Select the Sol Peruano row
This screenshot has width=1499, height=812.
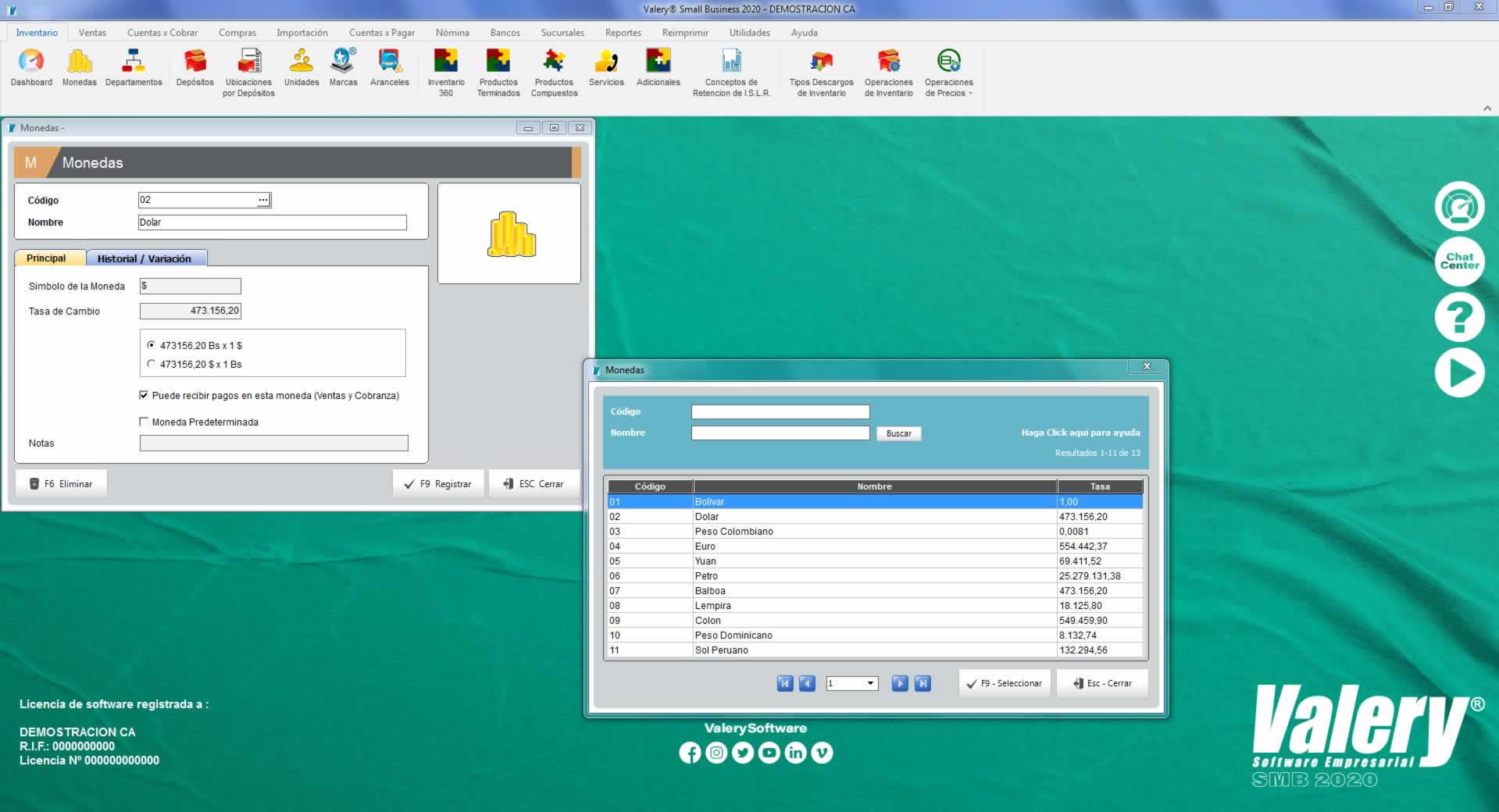click(x=875, y=650)
